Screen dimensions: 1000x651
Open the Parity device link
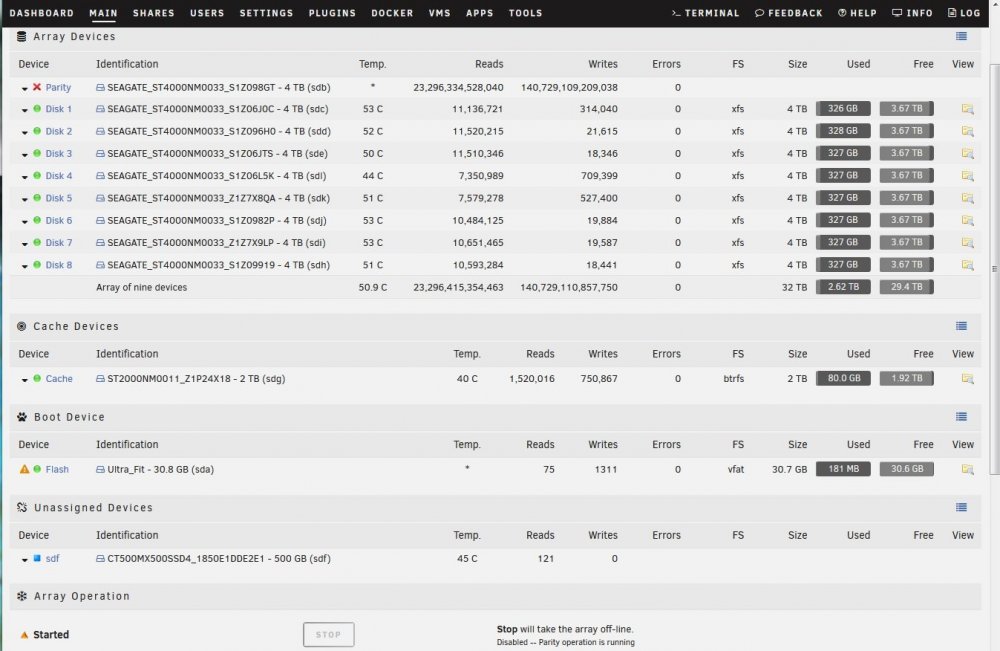pos(58,87)
